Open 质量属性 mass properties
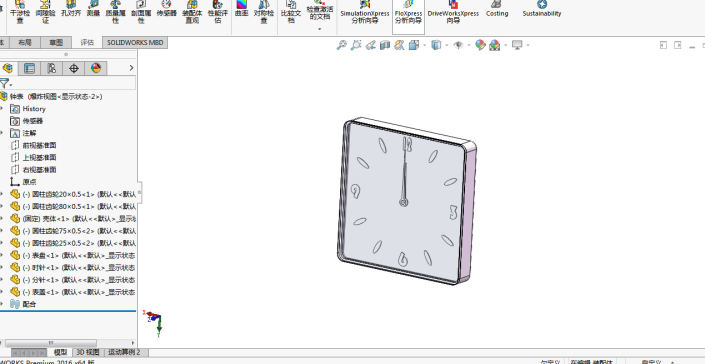 [x=116, y=12]
